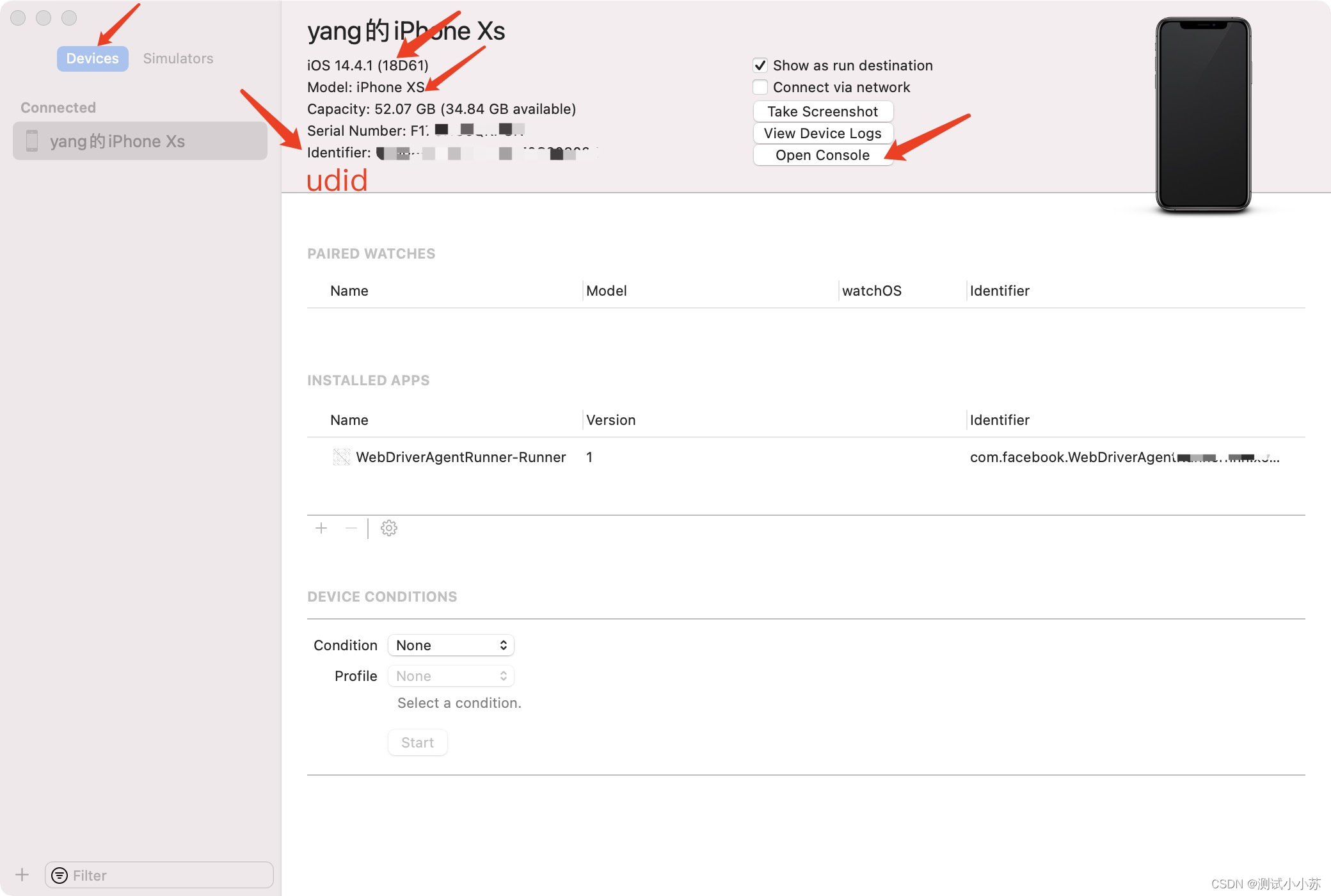The height and width of the screenshot is (896, 1331).
Task: Click the Start condition button
Action: pos(417,742)
